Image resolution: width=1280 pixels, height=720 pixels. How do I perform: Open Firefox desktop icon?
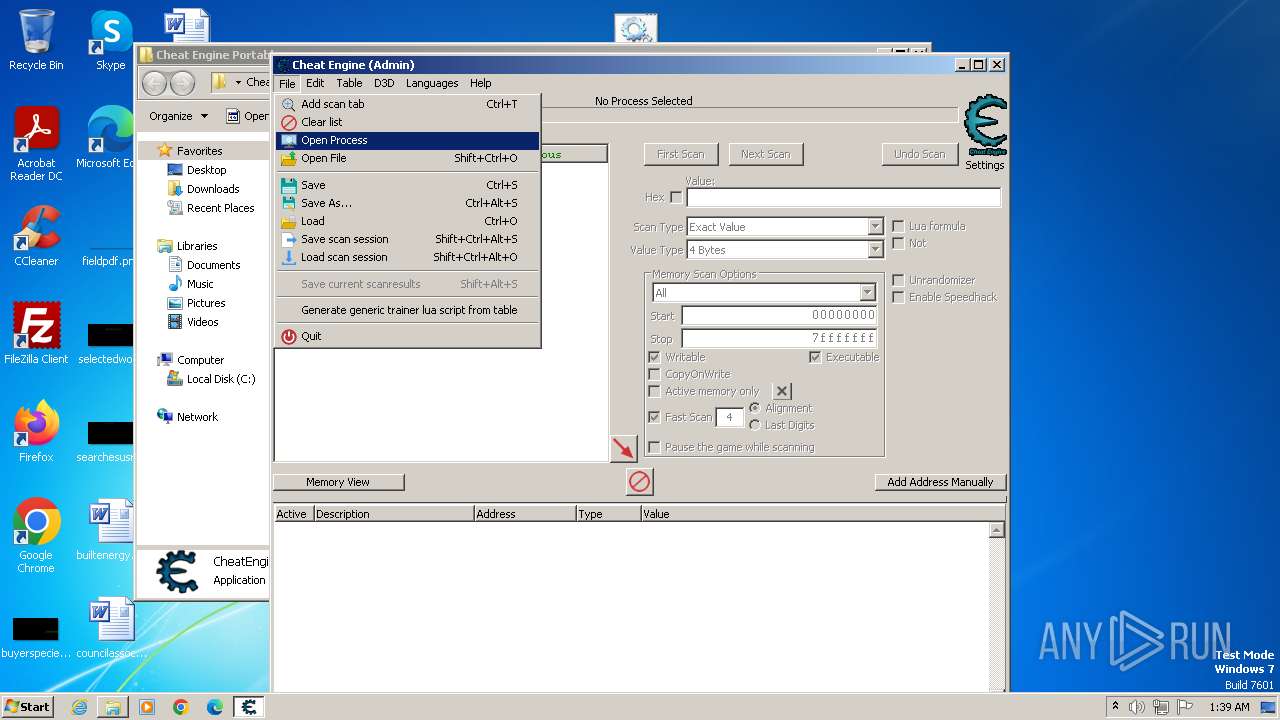coord(36,432)
